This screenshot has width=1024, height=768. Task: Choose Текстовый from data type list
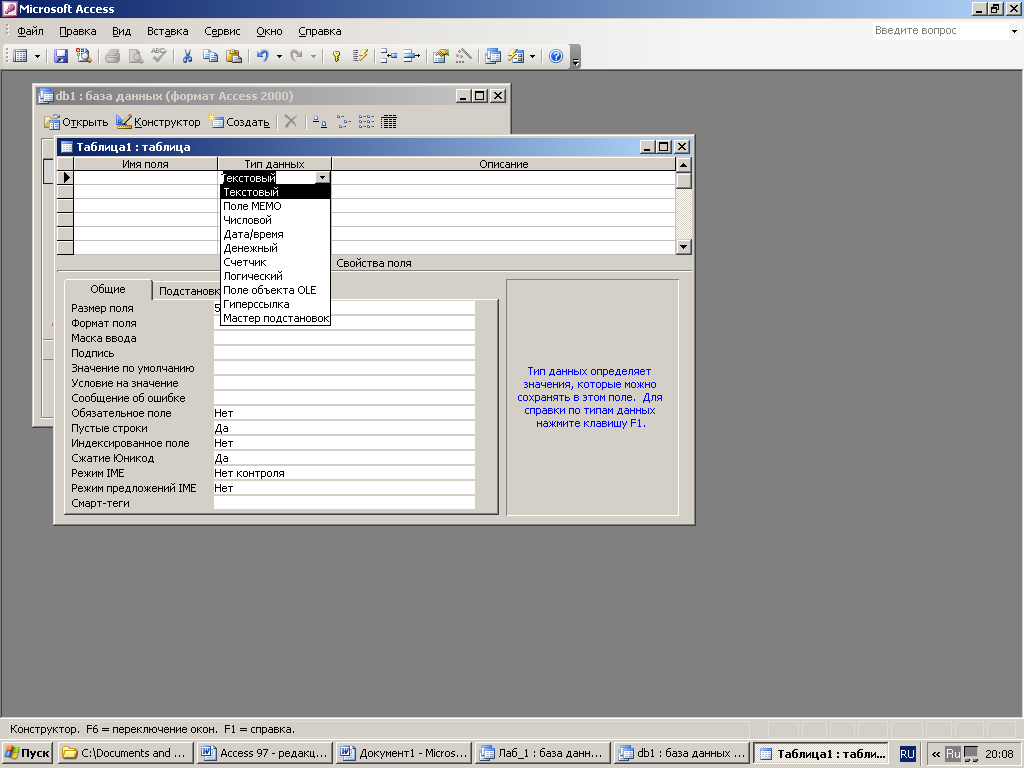point(275,192)
